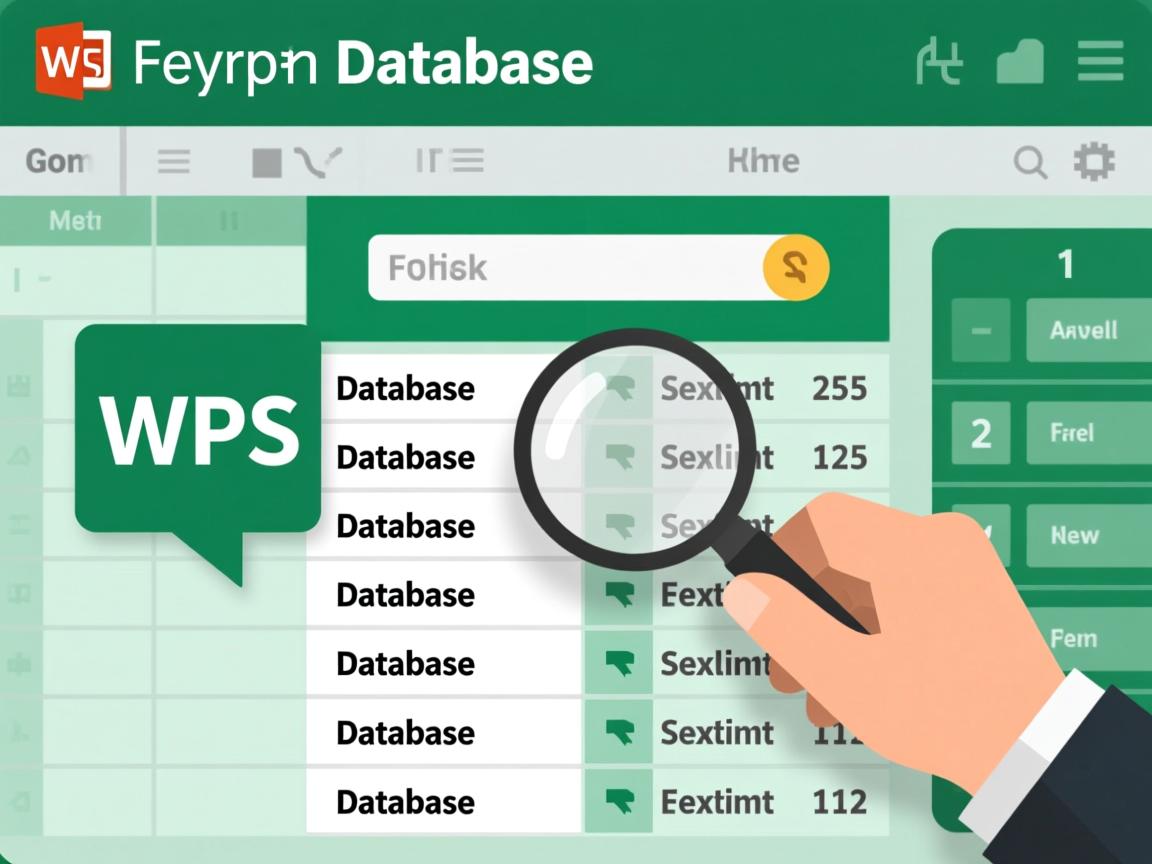Click the three-line list icon in the toolbar

[174, 161]
